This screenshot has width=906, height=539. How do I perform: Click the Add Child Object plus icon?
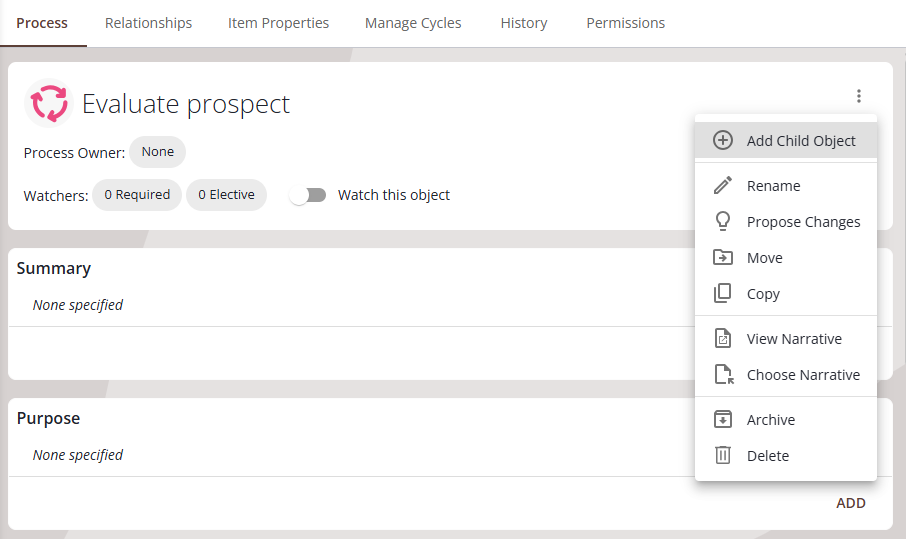(x=723, y=140)
